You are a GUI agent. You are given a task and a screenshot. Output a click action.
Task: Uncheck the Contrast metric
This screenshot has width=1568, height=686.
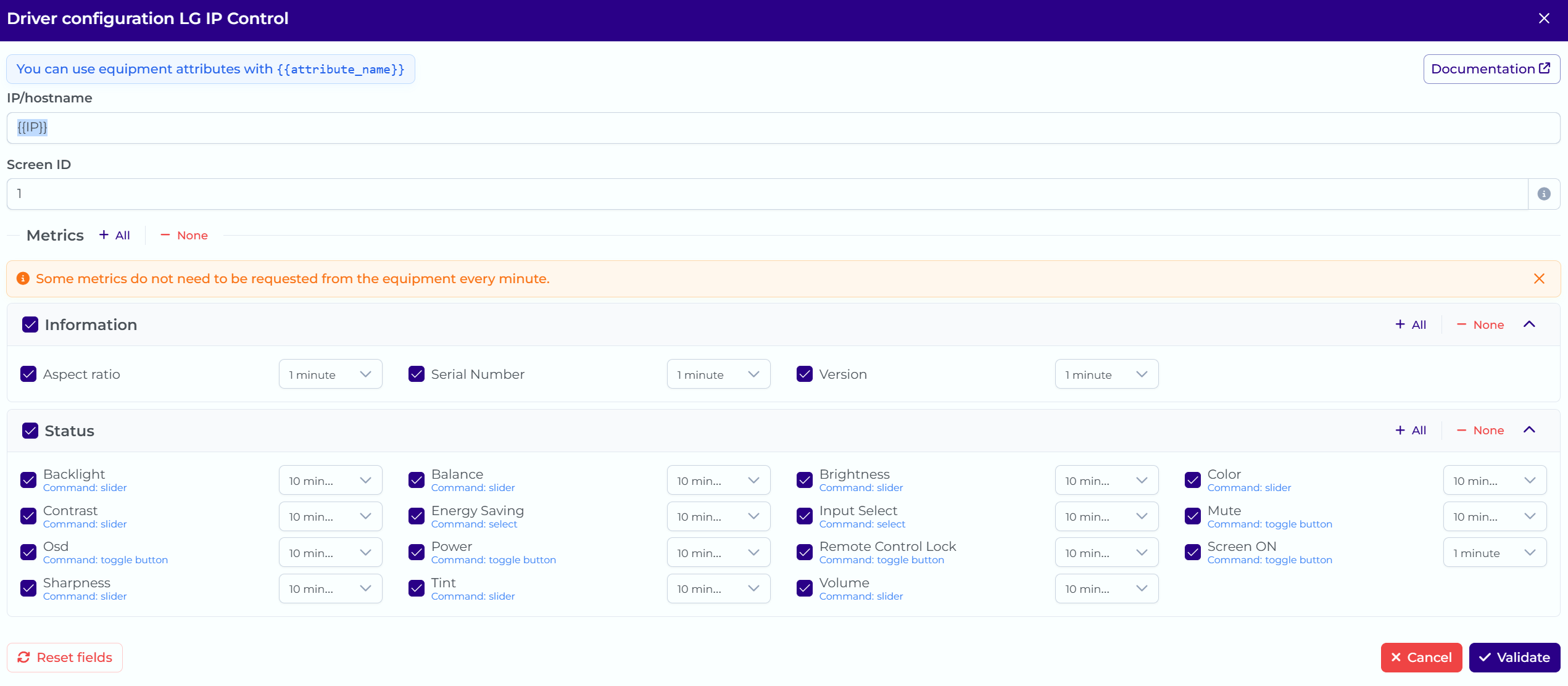click(28, 516)
